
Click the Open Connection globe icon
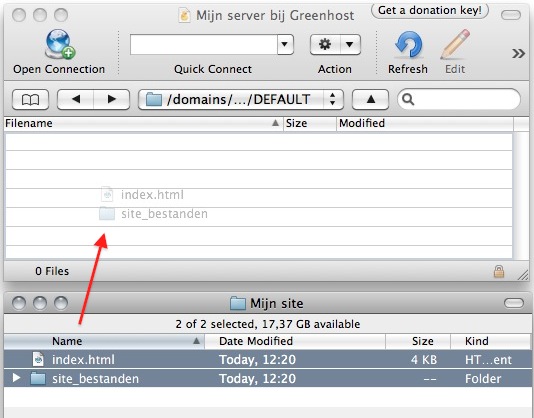coord(60,44)
